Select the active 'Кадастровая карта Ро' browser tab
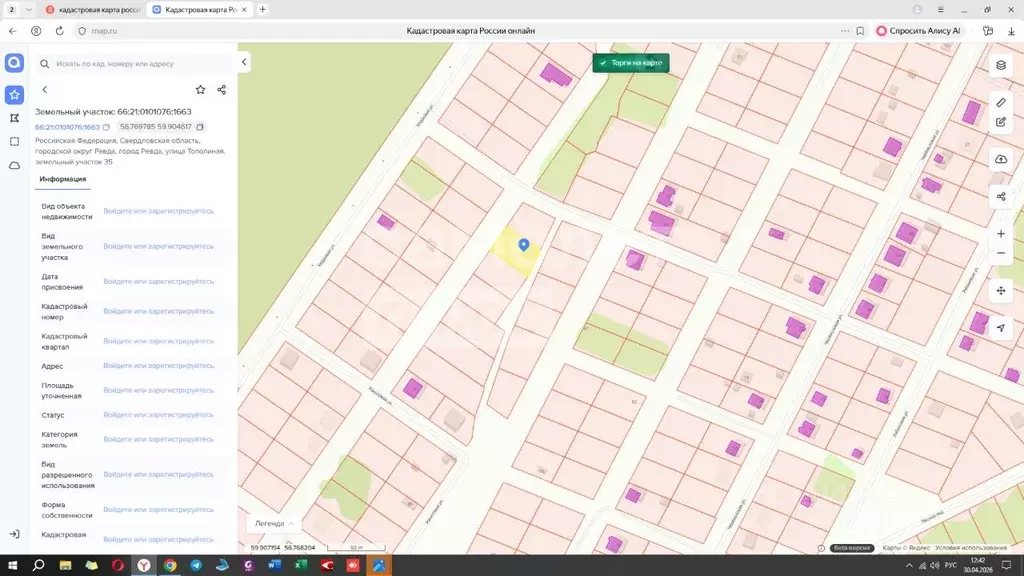Image resolution: width=1024 pixels, height=576 pixels. click(x=199, y=10)
